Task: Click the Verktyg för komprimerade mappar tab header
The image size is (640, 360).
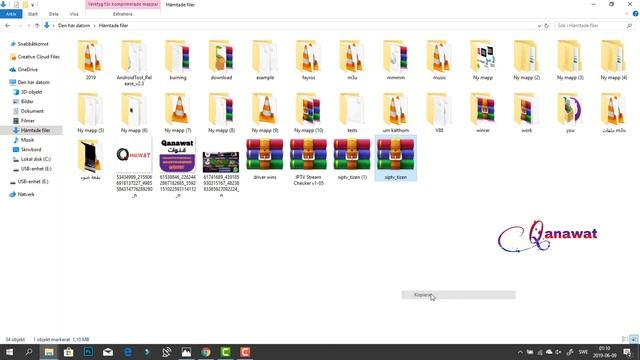Action: [x=123, y=4]
